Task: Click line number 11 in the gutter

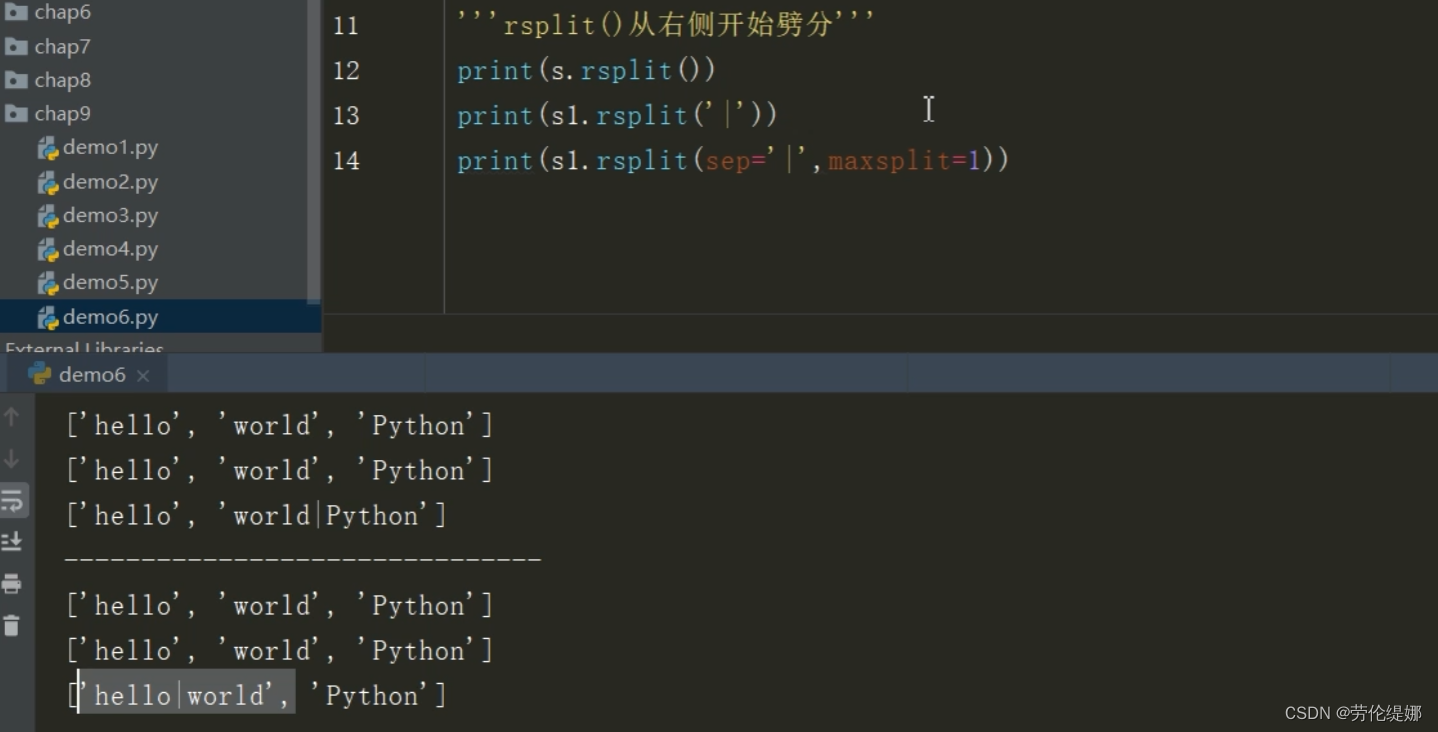Action: 346,25
